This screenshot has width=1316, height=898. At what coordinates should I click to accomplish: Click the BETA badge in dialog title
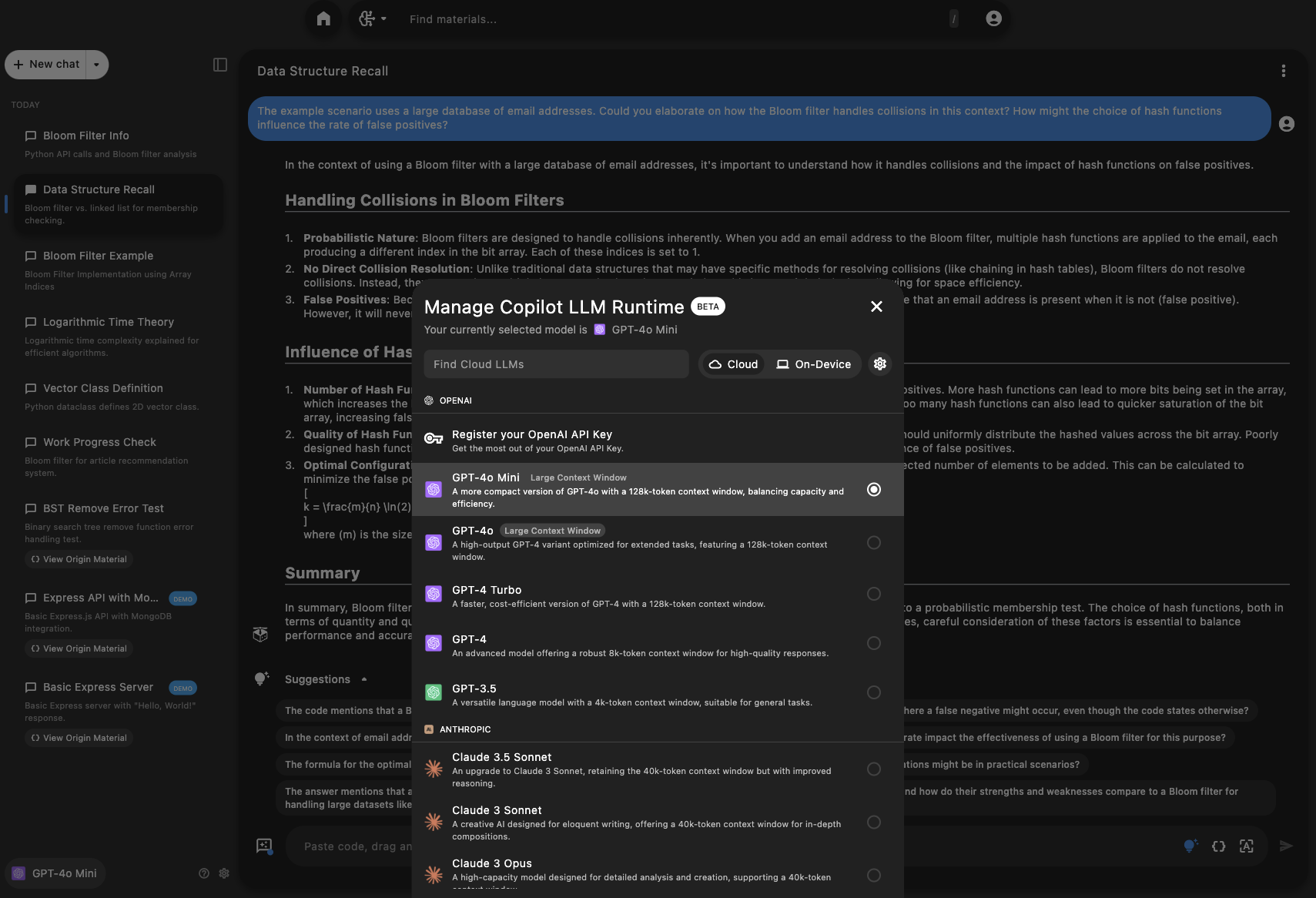[708, 307]
